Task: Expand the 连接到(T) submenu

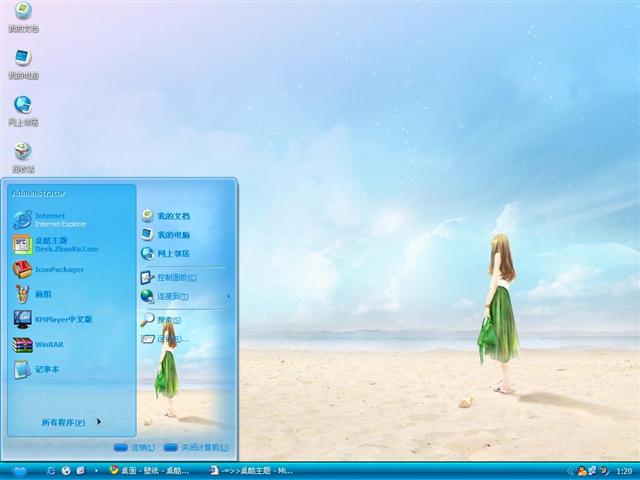Action: coord(186,296)
